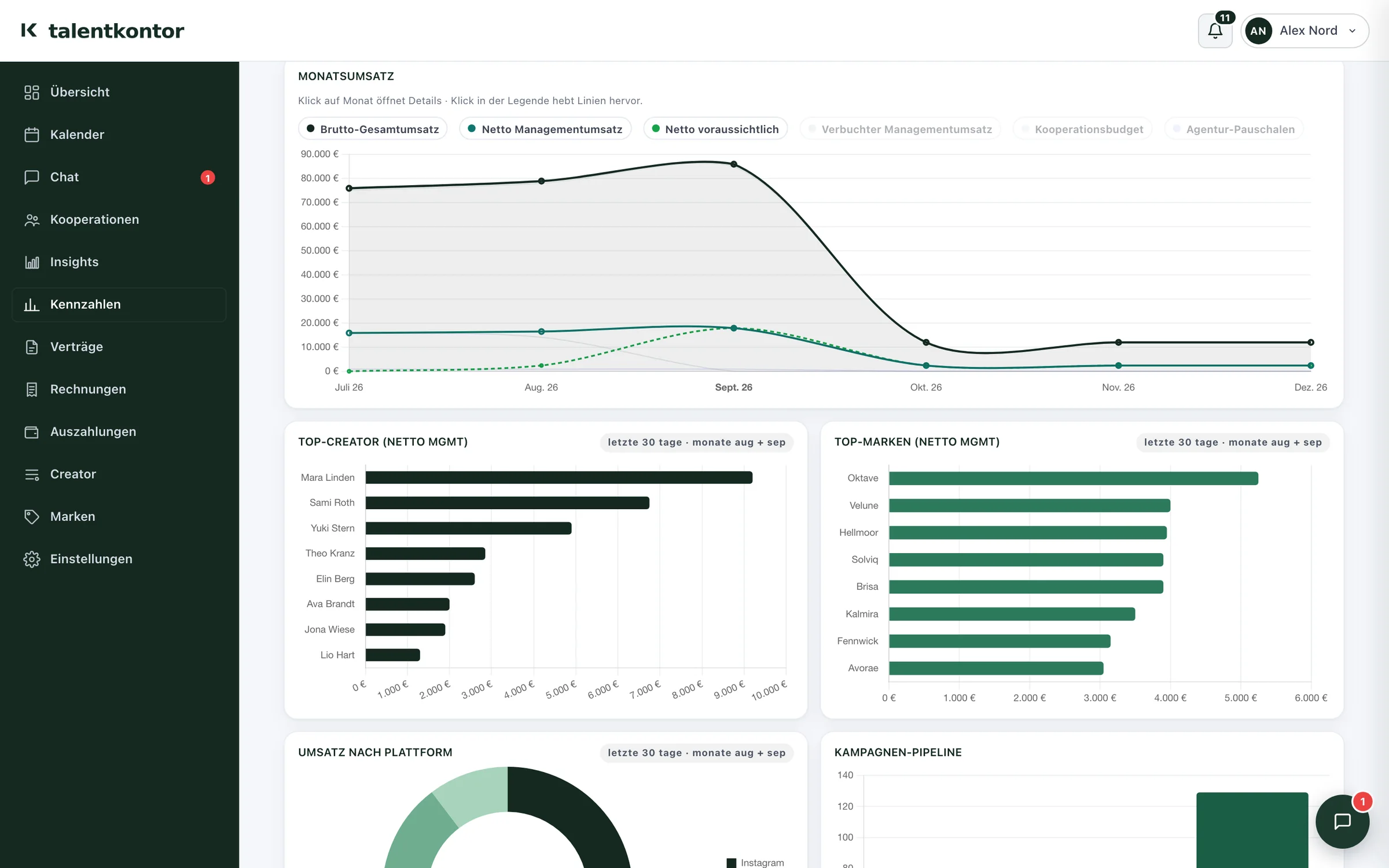Viewport: 1389px width, 868px height.
Task: Click the Insights bar chart icon
Action: pyautogui.click(x=32, y=262)
